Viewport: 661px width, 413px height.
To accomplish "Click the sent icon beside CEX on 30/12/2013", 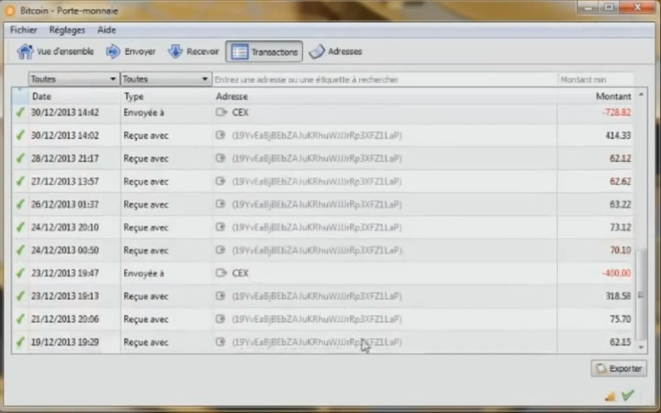I will (x=221, y=112).
